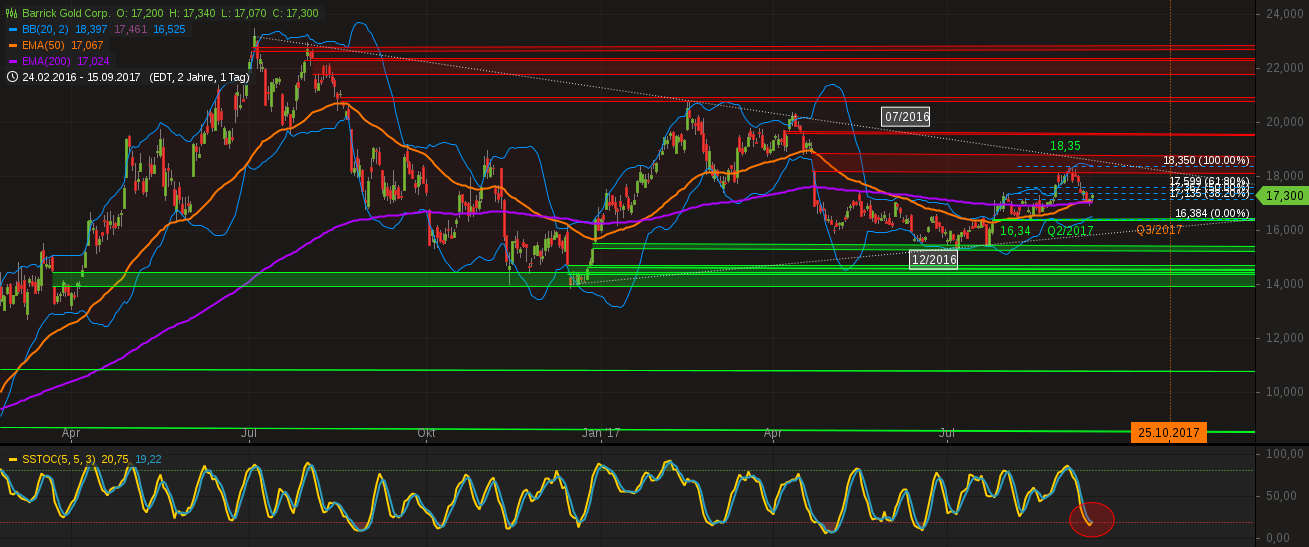Click the 07/2016 annotation box

pyautogui.click(x=906, y=117)
